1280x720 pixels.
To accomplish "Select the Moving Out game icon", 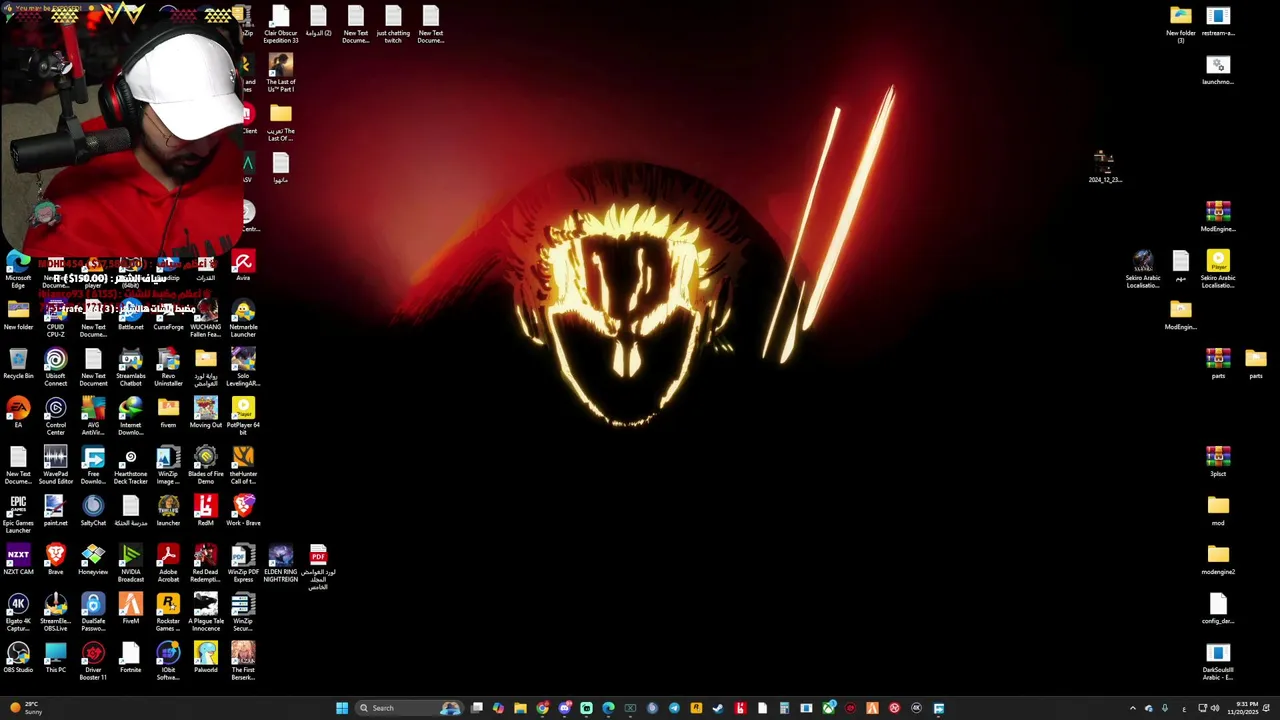I will (x=205, y=413).
